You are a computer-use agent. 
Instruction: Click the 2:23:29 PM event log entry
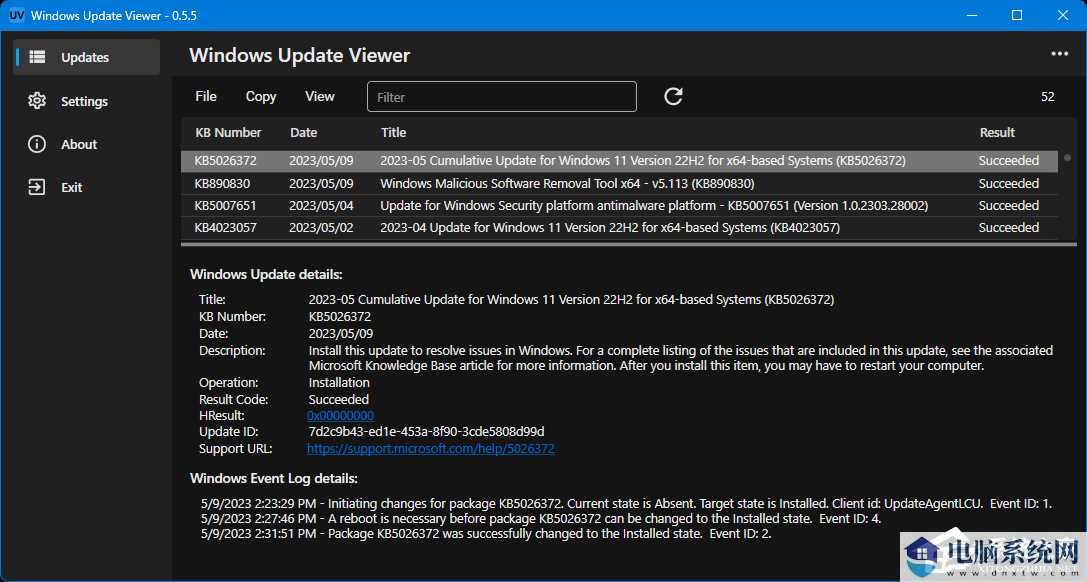click(627, 504)
